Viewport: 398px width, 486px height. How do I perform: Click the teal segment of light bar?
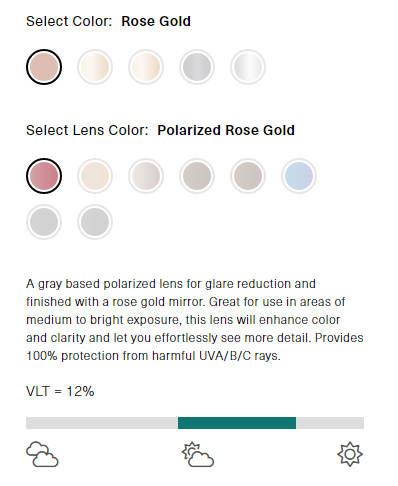[237, 423]
